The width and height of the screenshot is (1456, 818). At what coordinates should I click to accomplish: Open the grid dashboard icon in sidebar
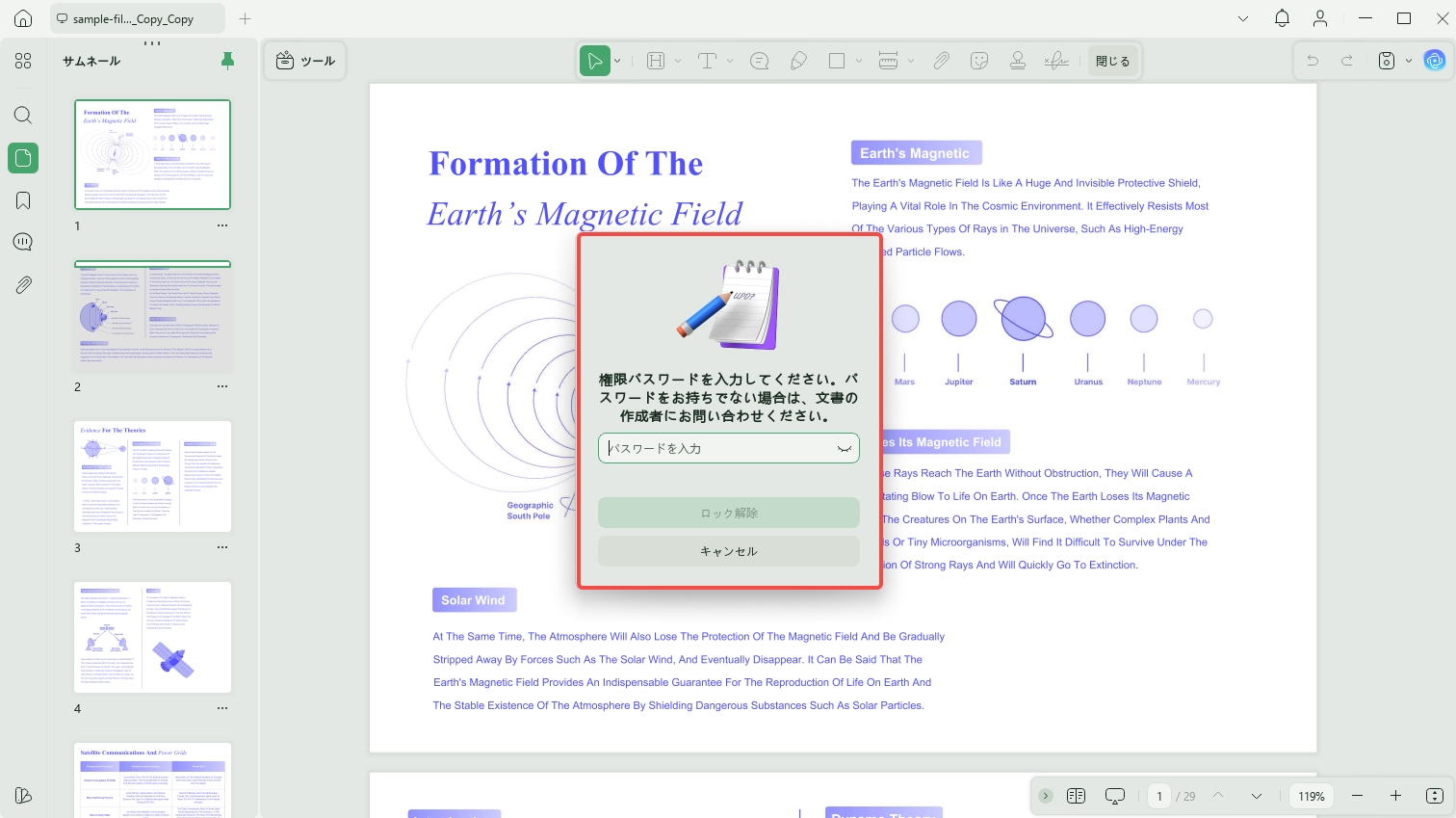pos(23,61)
